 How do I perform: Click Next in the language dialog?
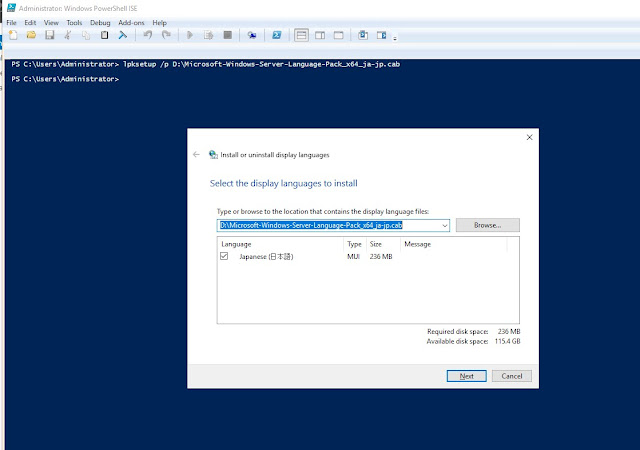click(x=467, y=376)
